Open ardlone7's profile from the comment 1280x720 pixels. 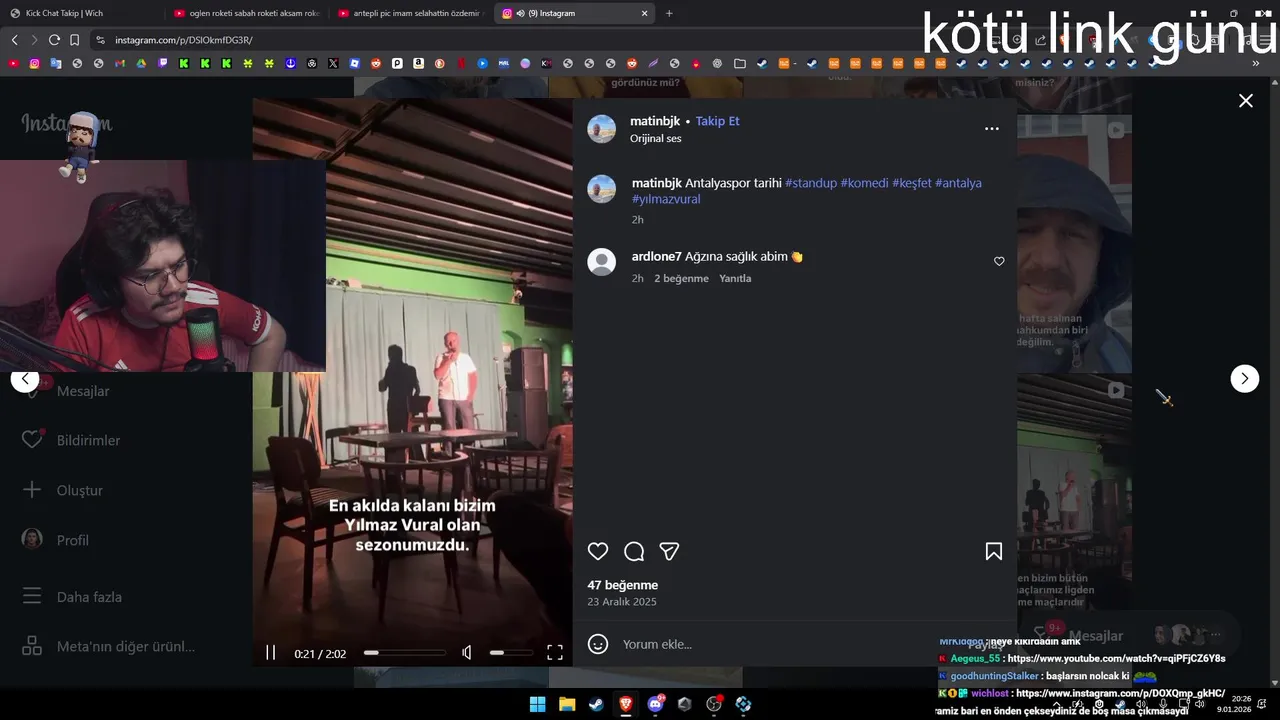(x=657, y=256)
